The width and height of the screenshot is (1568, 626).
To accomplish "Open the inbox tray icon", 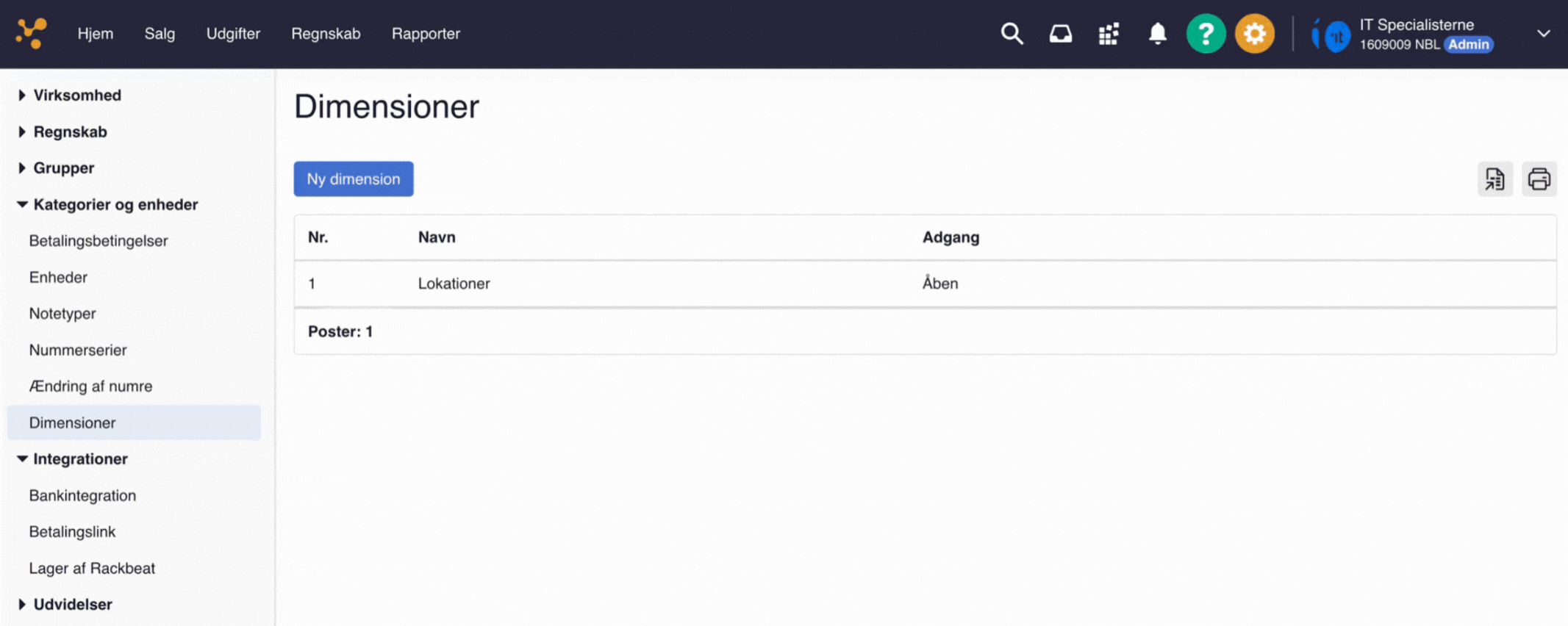I will tap(1060, 34).
